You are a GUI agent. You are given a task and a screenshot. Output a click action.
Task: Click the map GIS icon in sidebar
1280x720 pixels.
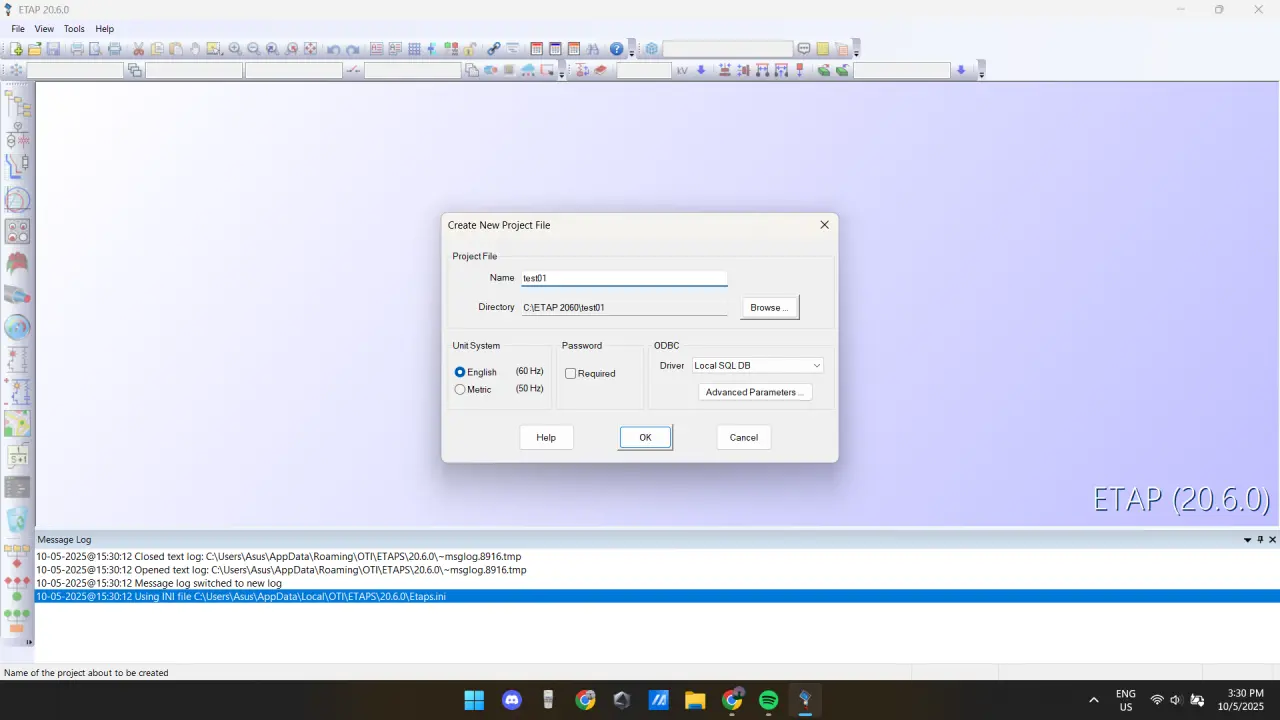[x=17, y=423]
